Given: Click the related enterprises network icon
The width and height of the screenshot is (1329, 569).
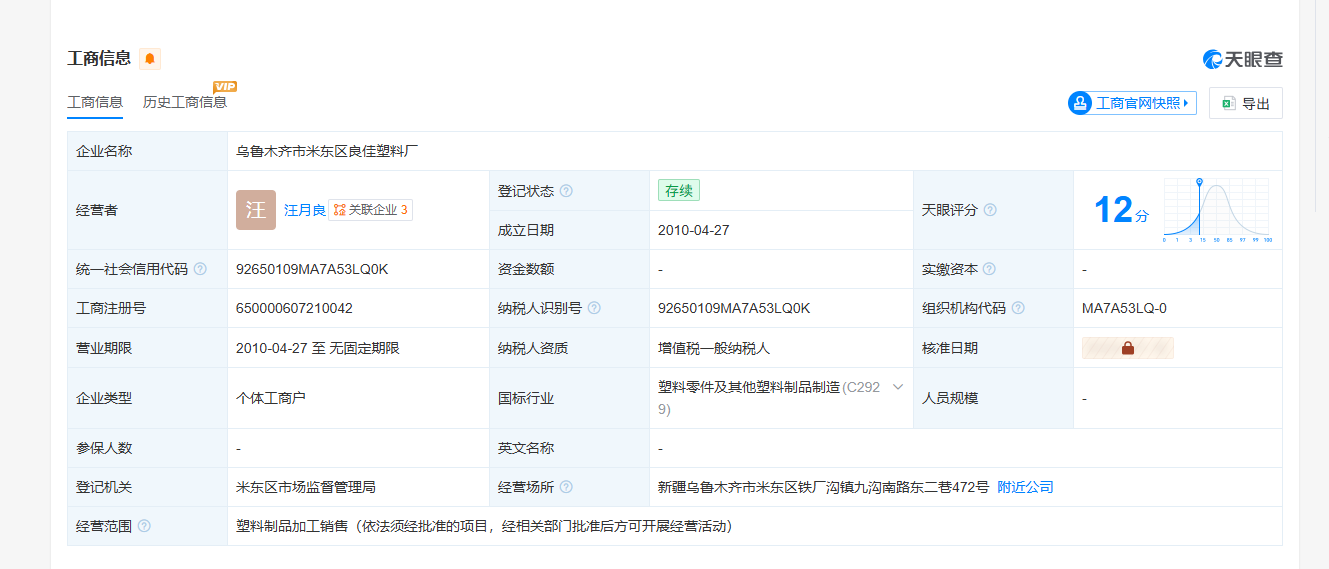Looking at the screenshot, I should [x=339, y=210].
